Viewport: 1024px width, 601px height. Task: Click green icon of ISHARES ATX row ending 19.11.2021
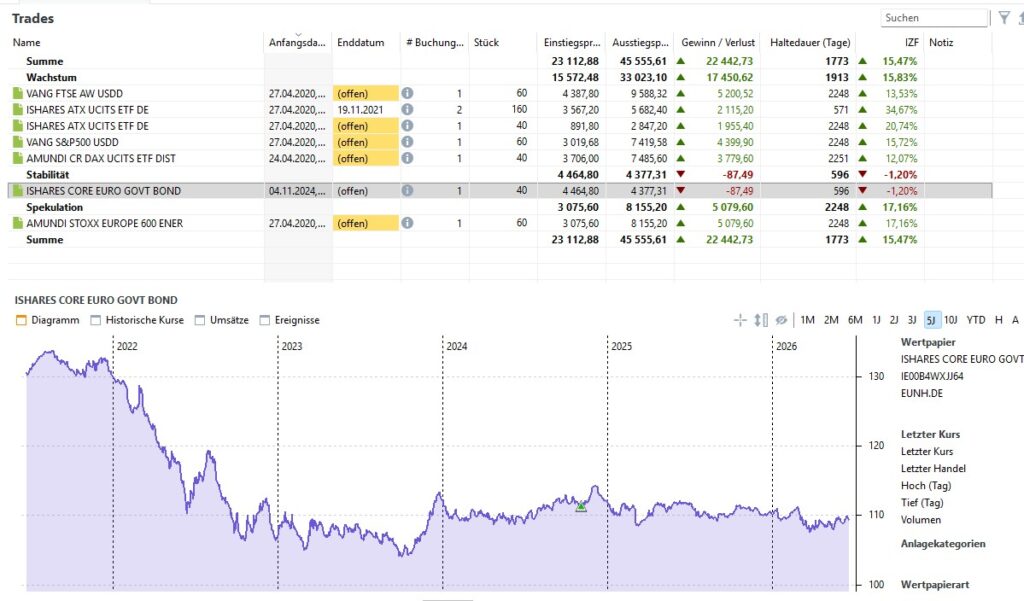[18, 110]
